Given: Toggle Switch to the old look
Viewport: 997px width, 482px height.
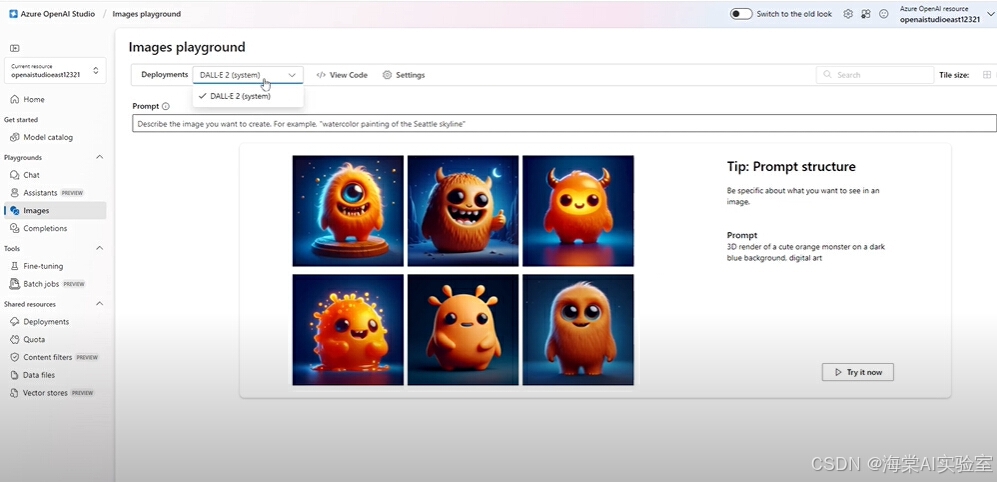Looking at the screenshot, I should 741,14.
